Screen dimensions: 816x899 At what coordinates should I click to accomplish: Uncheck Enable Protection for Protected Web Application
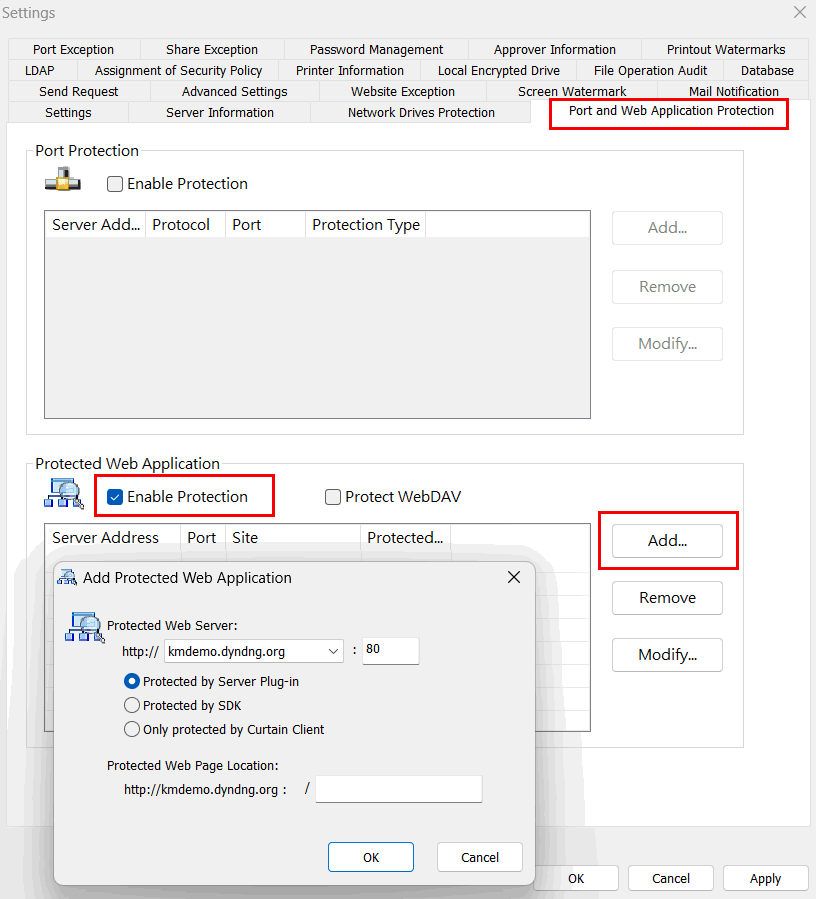(115, 497)
